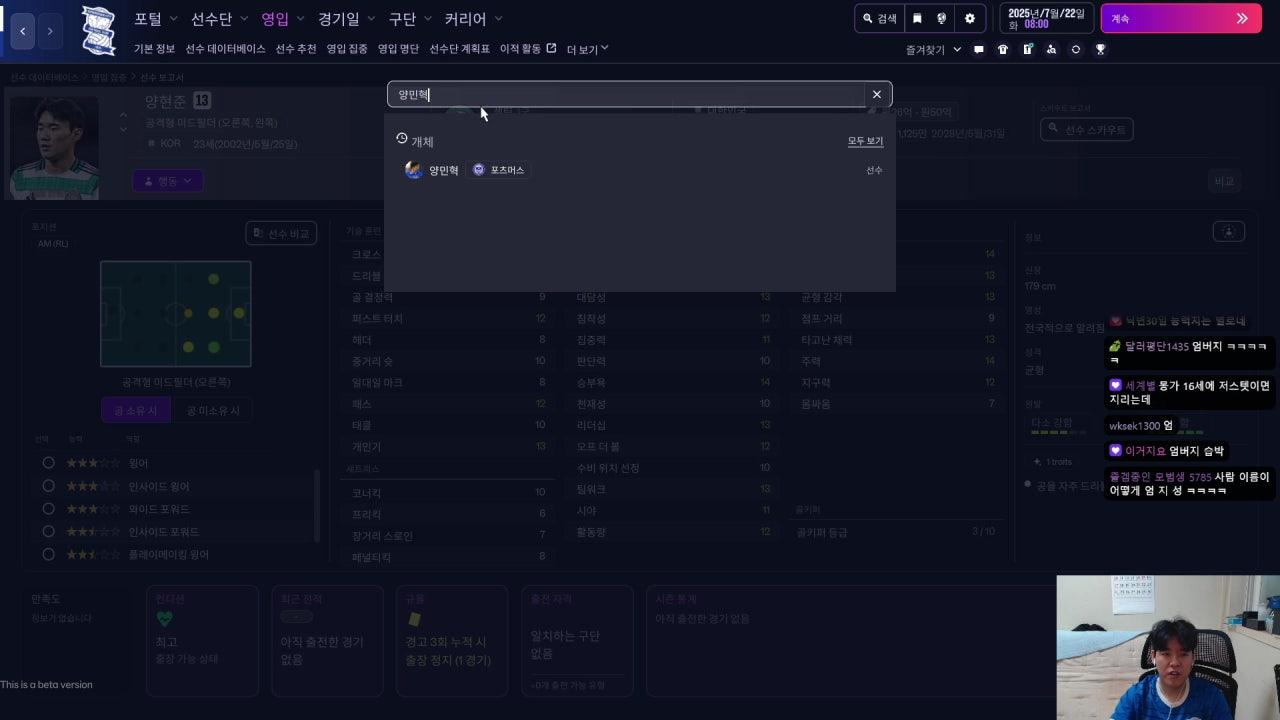Open the 선수 추천 tab
1280x720 pixels.
[296, 49]
